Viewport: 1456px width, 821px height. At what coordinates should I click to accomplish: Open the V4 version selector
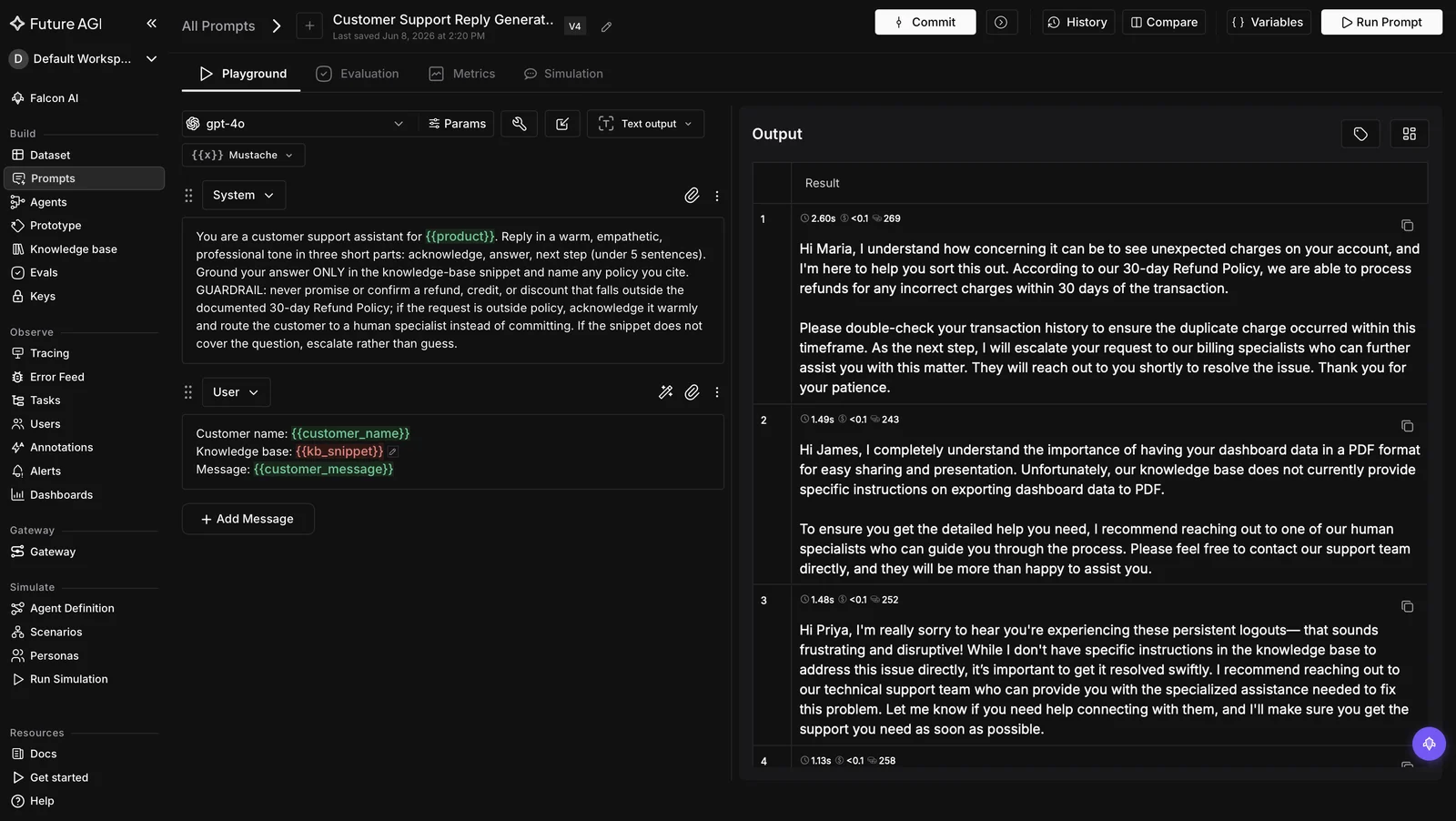point(575,26)
